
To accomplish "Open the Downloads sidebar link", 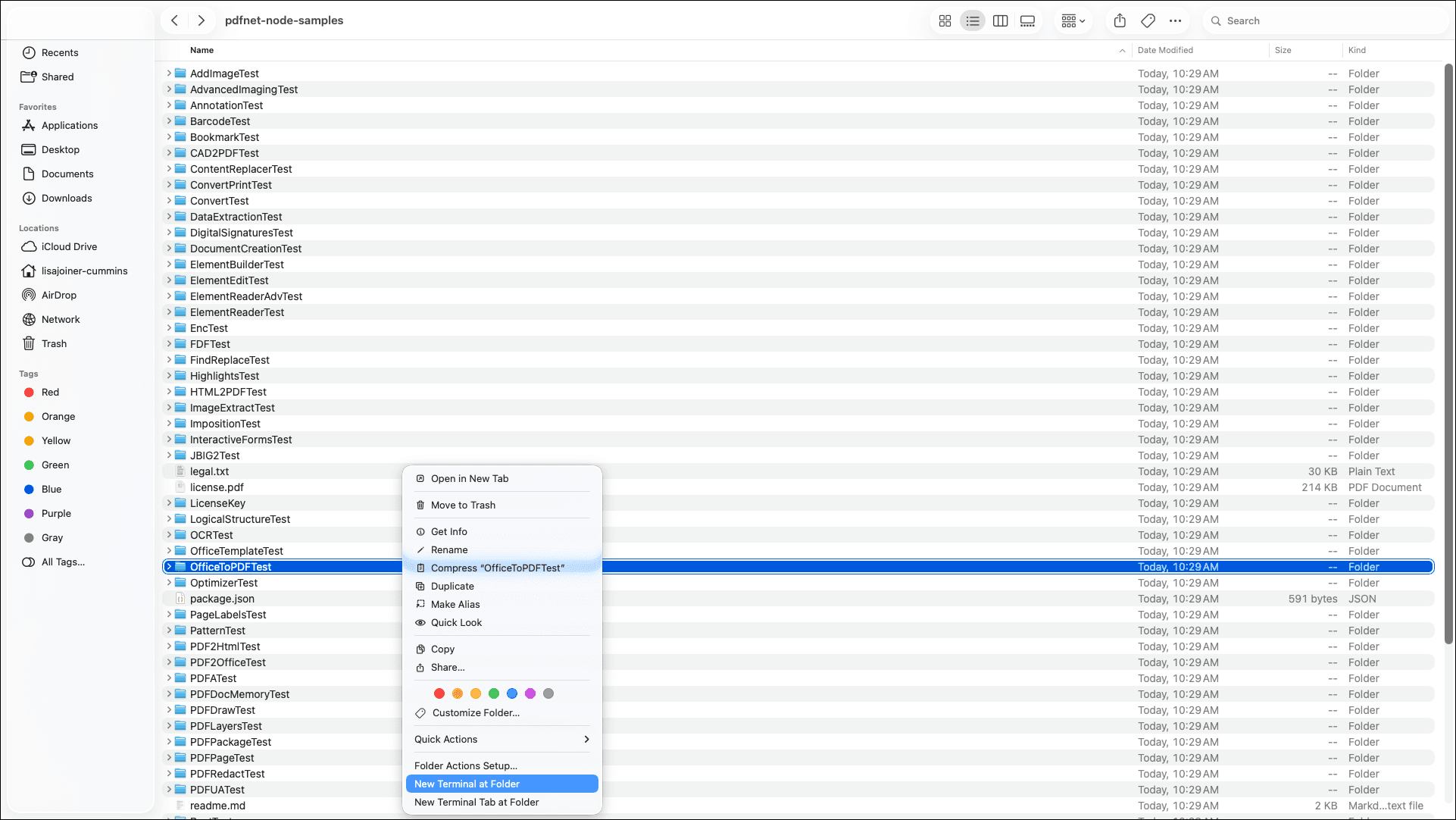I will coord(67,198).
